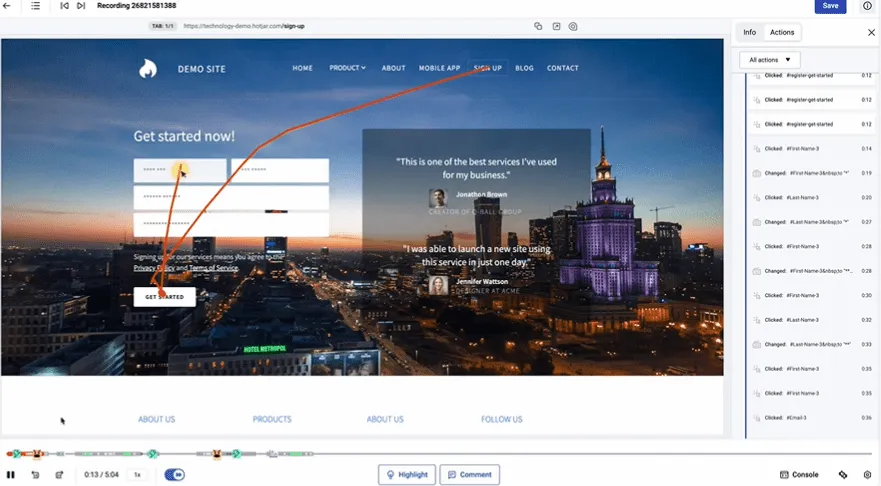Click the Hotjar flame logo on the demo site
Screen dimensions: 881x486
[x=148, y=69]
